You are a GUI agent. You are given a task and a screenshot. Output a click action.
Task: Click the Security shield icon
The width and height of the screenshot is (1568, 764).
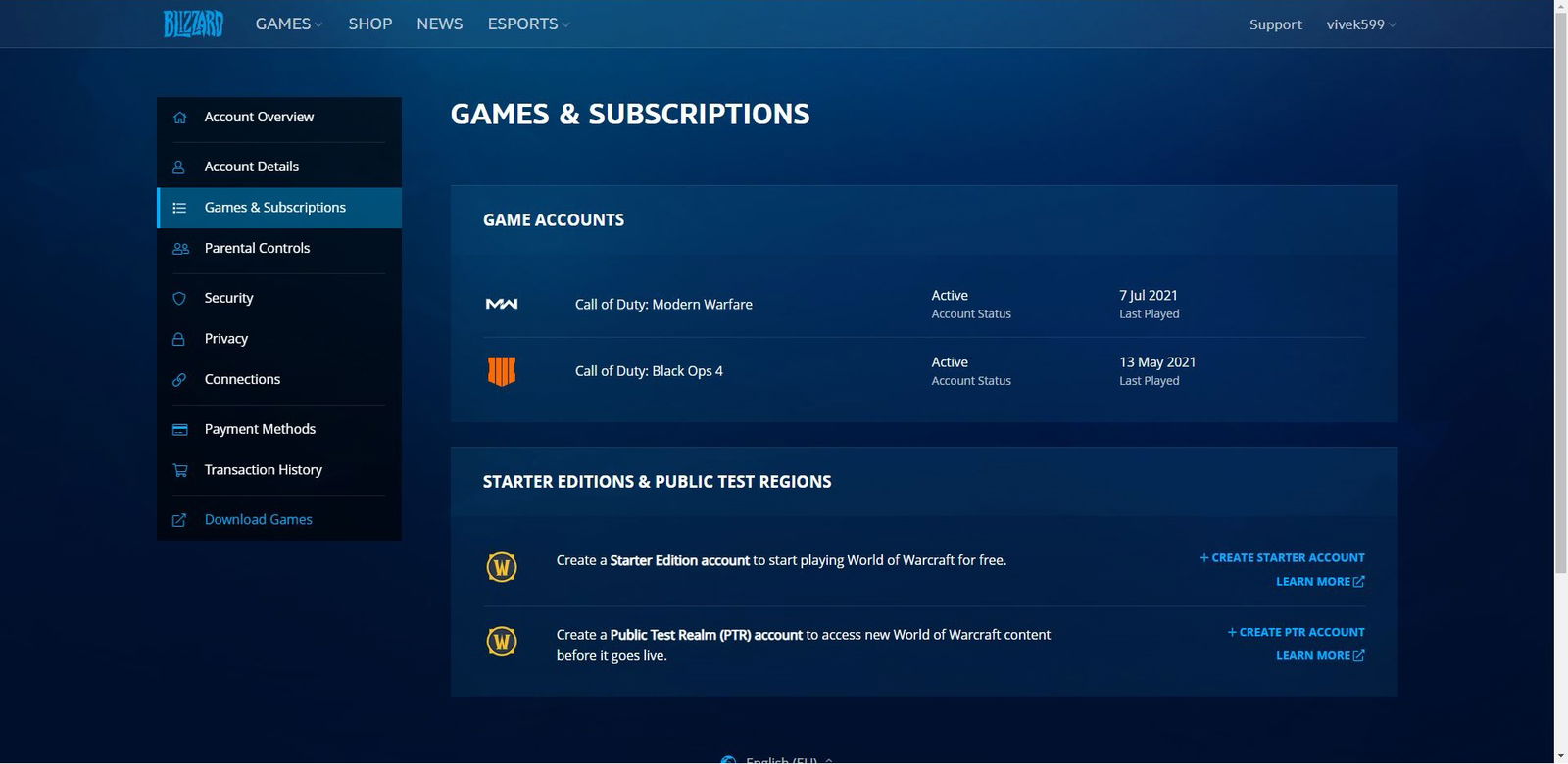coord(179,298)
